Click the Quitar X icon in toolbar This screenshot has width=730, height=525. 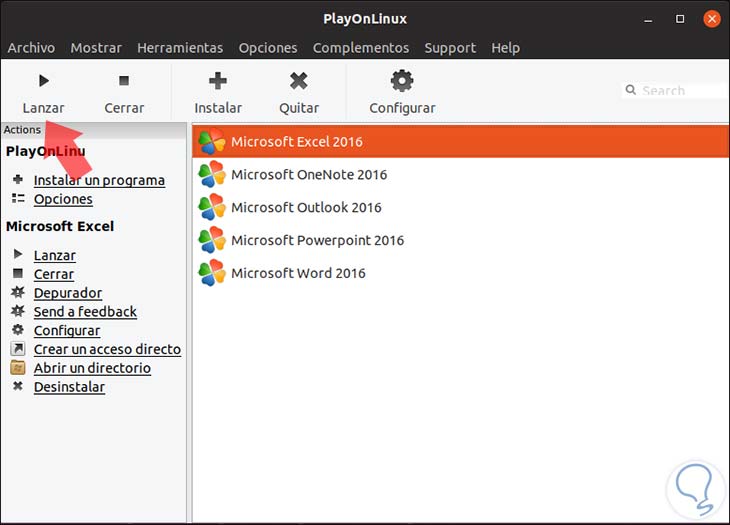[298, 81]
